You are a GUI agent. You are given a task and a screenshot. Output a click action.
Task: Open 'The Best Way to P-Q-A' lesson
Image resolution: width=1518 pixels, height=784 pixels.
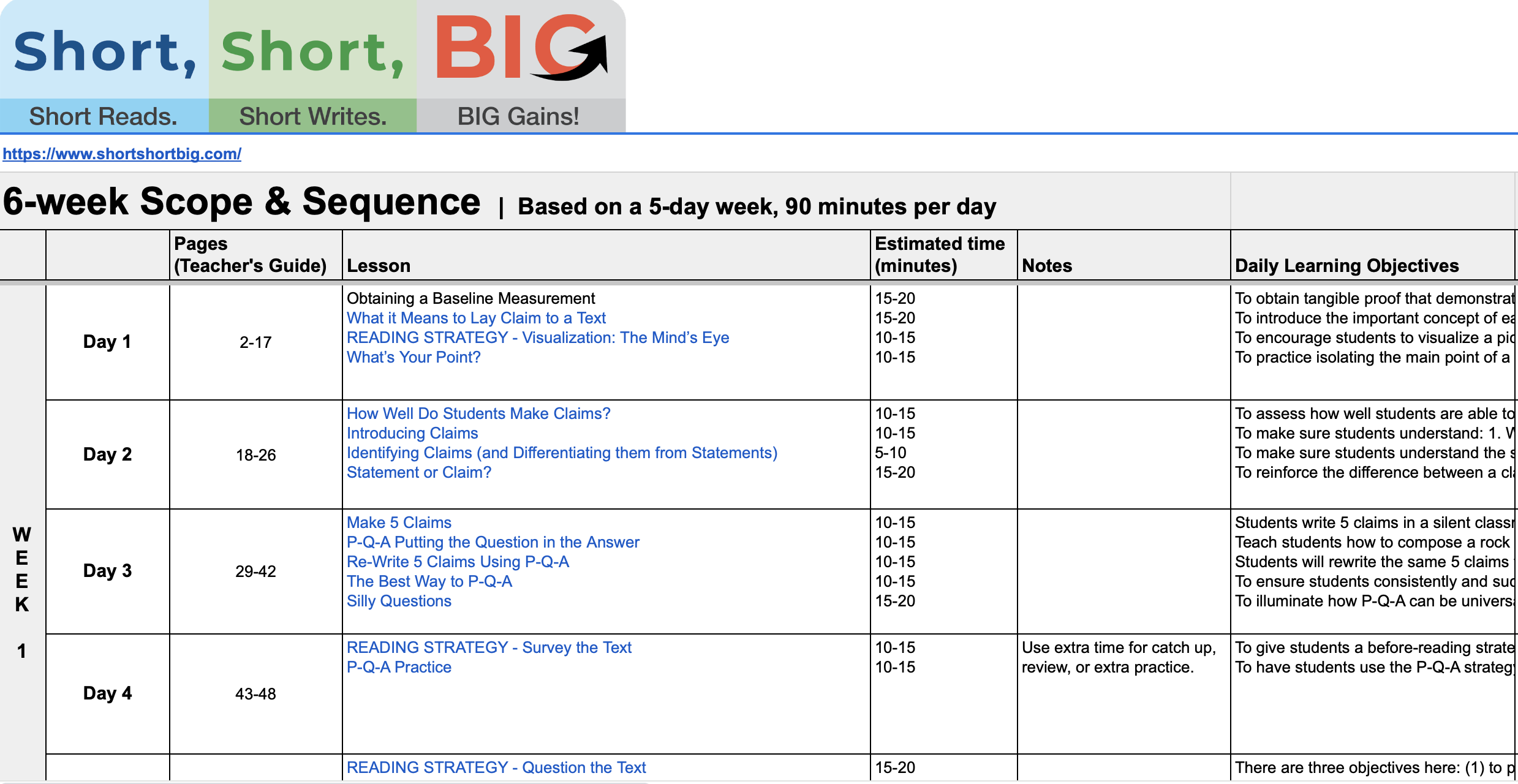[429, 581]
